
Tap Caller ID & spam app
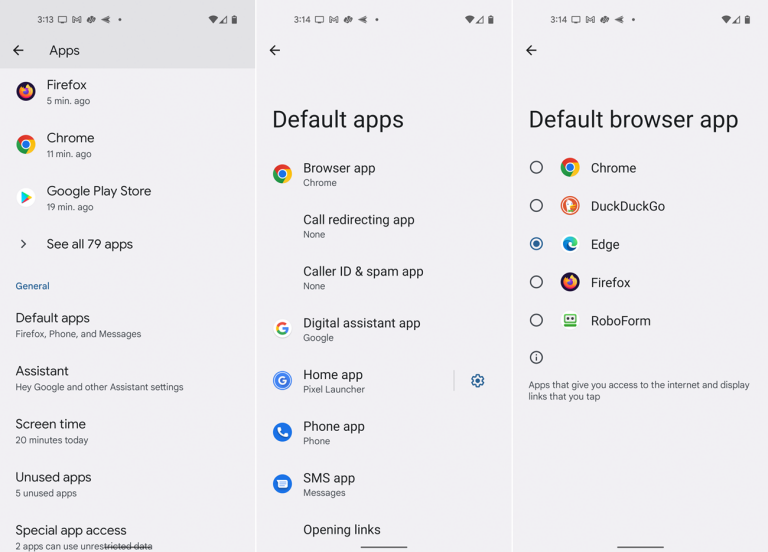point(363,277)
